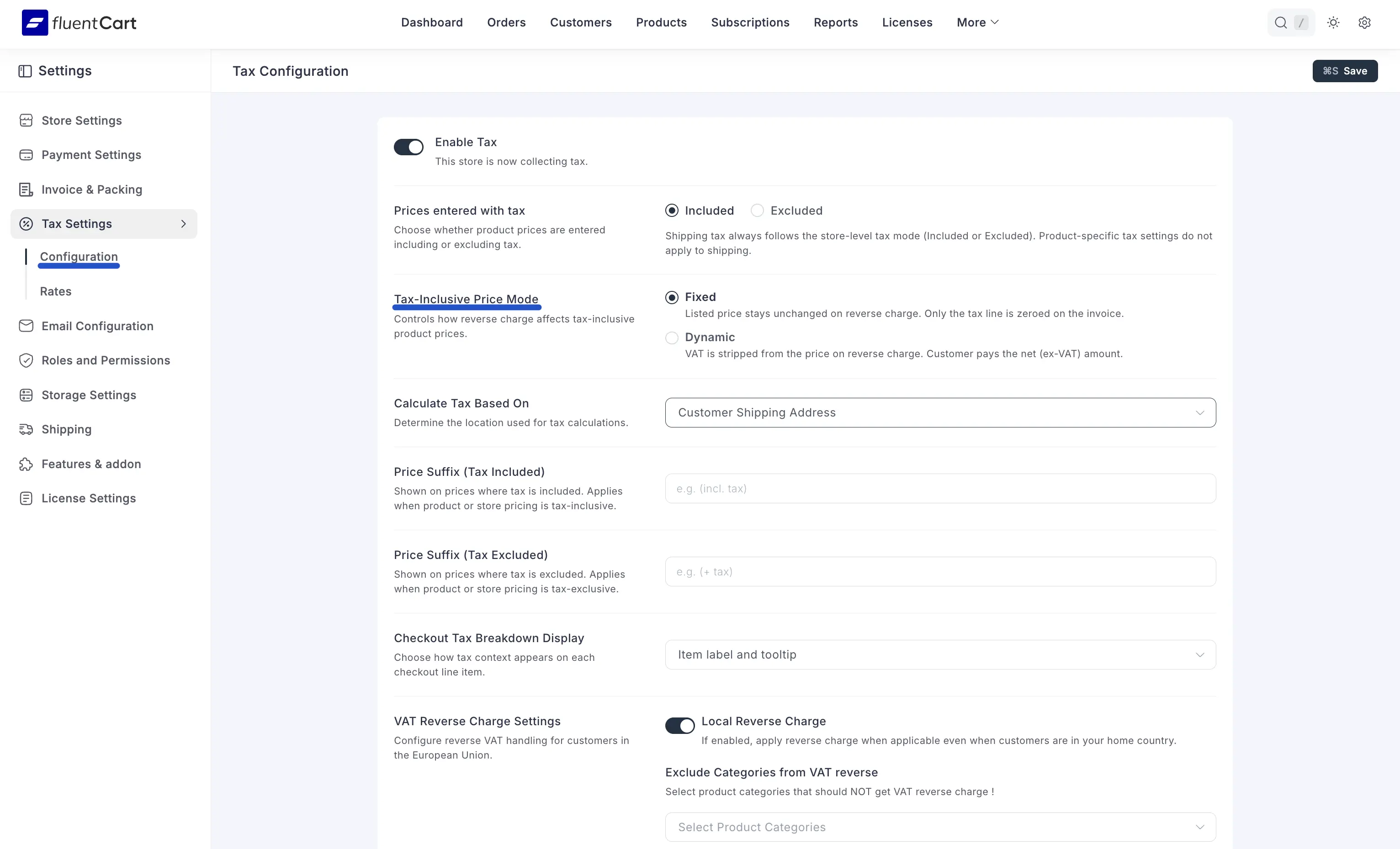Navigate to Products

coord(661,23)
